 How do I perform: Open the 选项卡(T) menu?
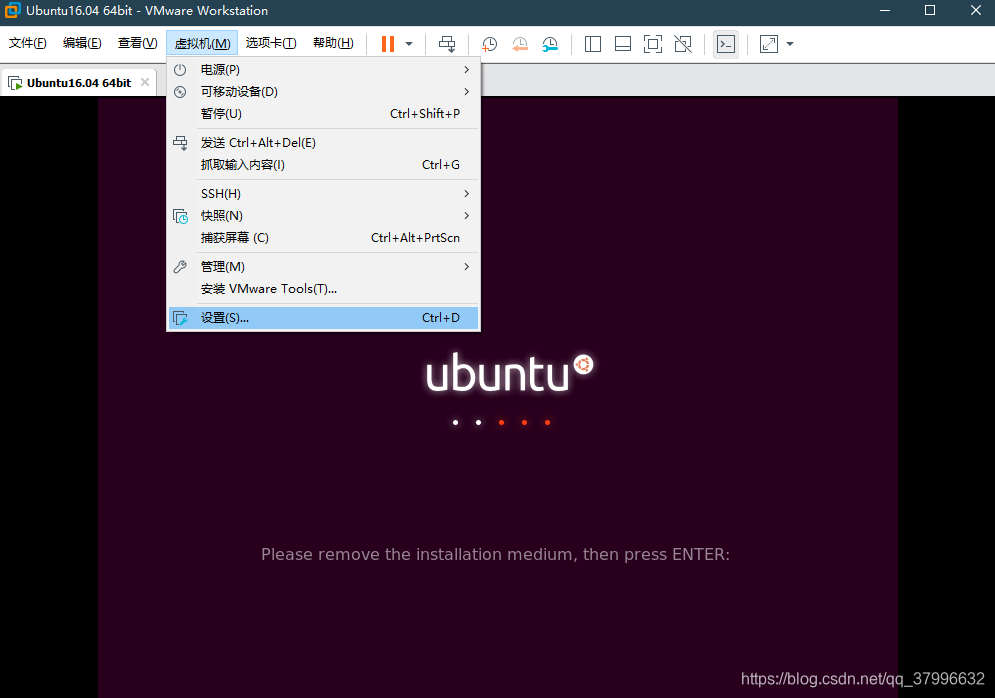pos(271,43)
